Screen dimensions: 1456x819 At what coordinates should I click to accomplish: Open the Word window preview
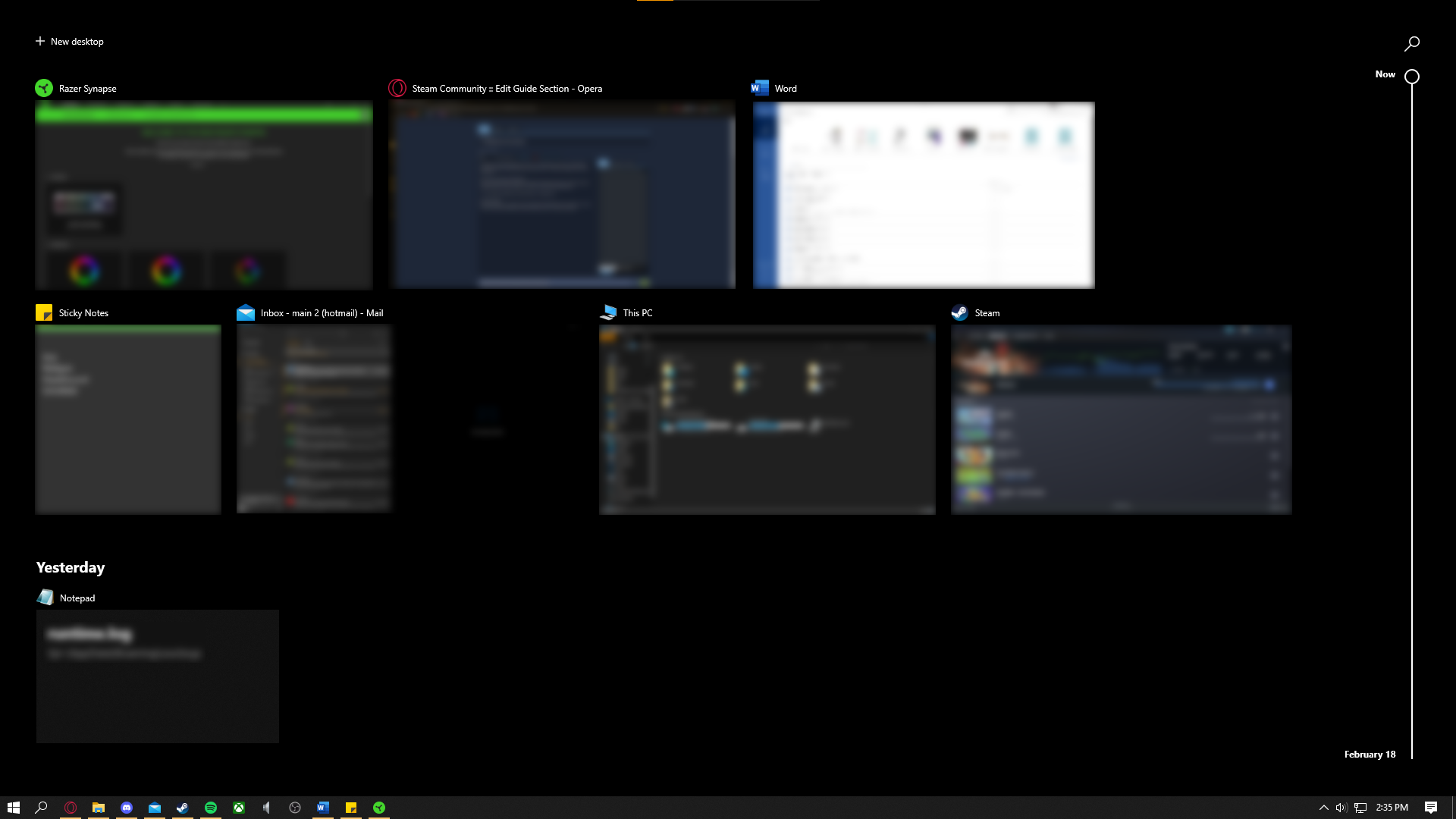click(923, 195)
